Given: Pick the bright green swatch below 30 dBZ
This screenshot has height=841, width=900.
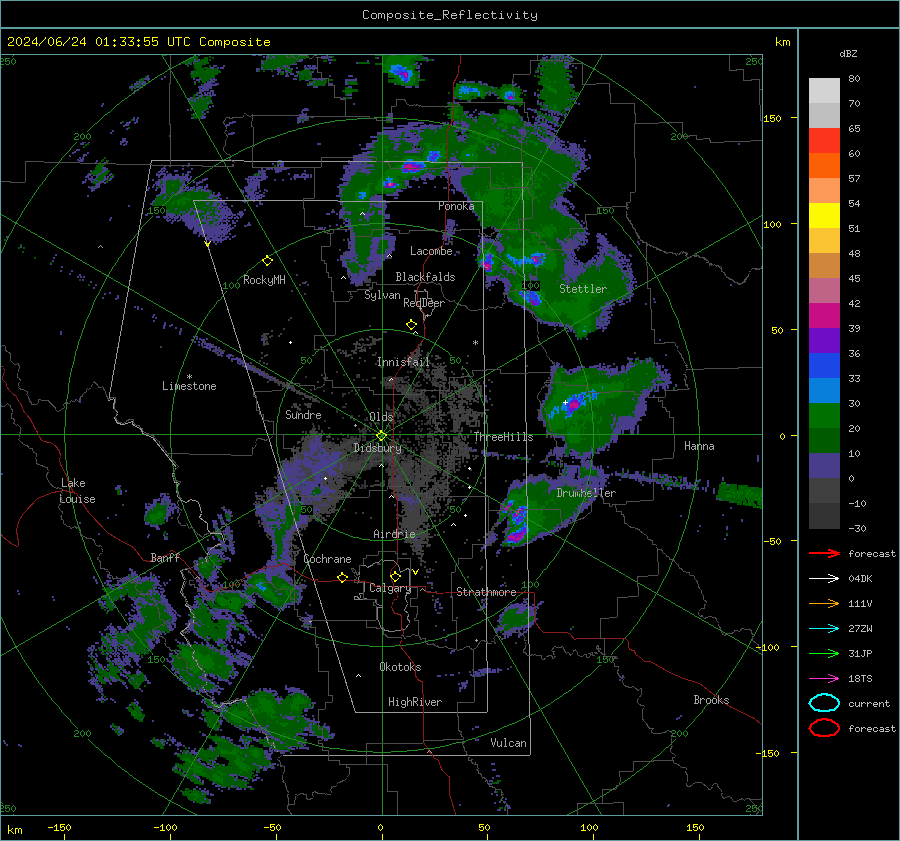Looking at the screenshot, I should 824,416.
